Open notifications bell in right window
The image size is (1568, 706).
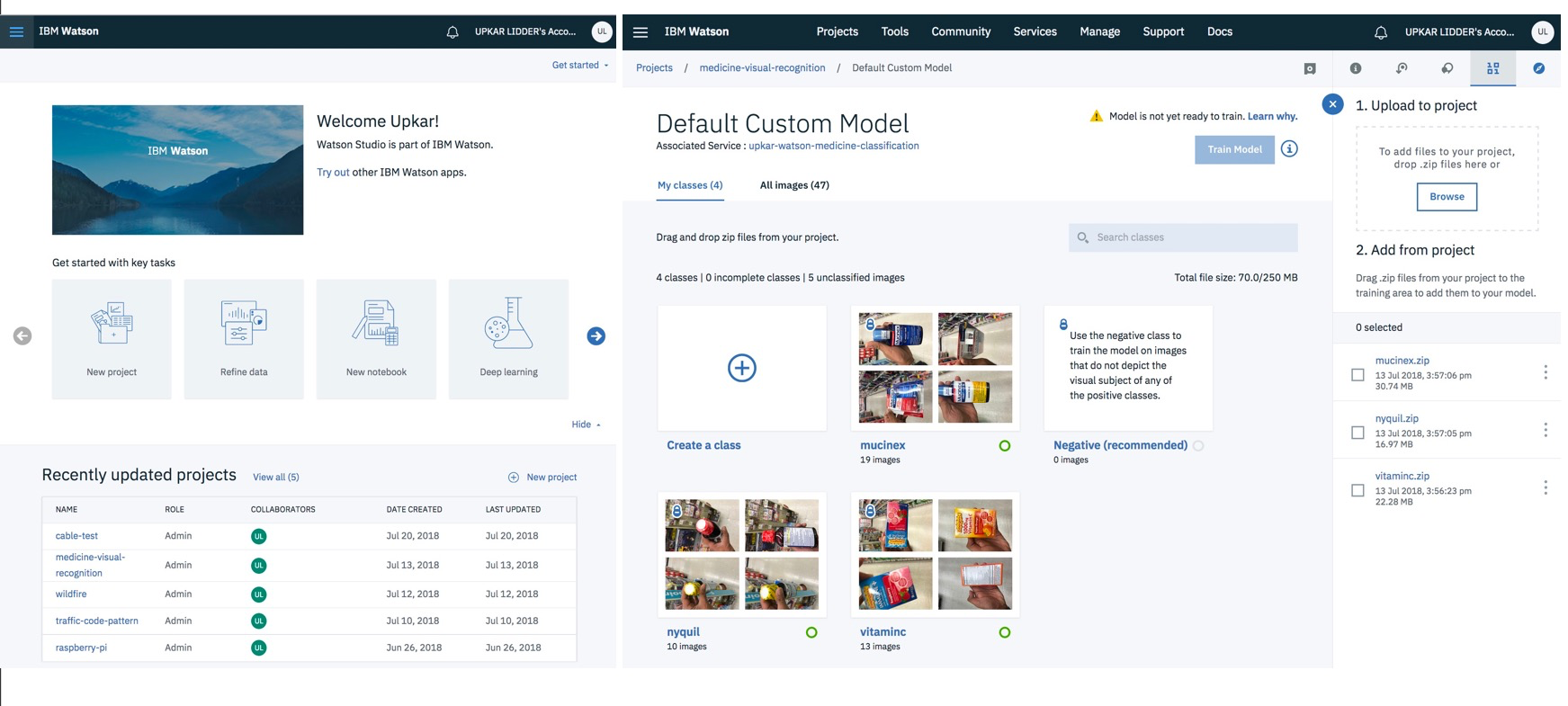click(x=1381, y=32)
